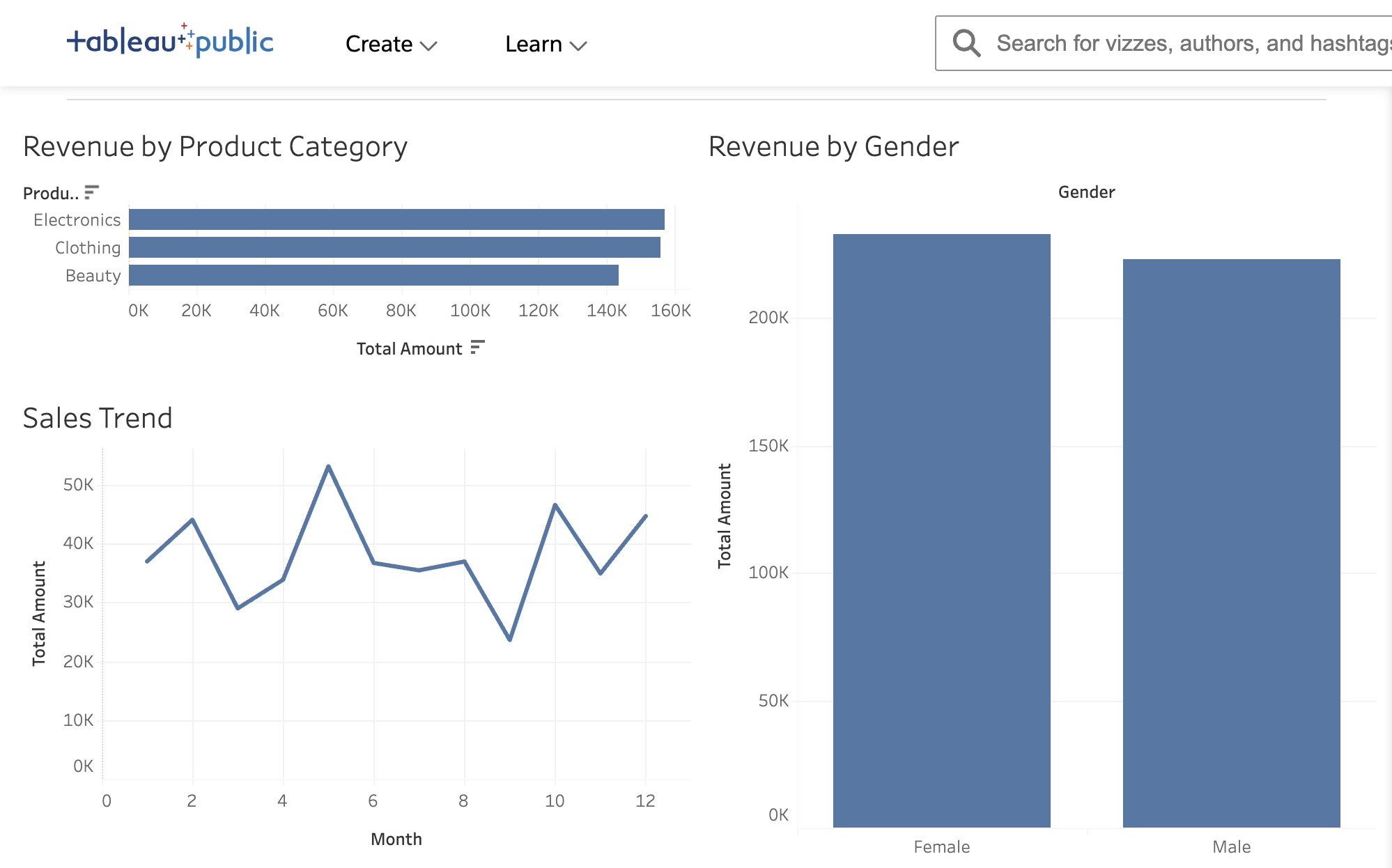Click the search magnifier icon

pos(966,43)
